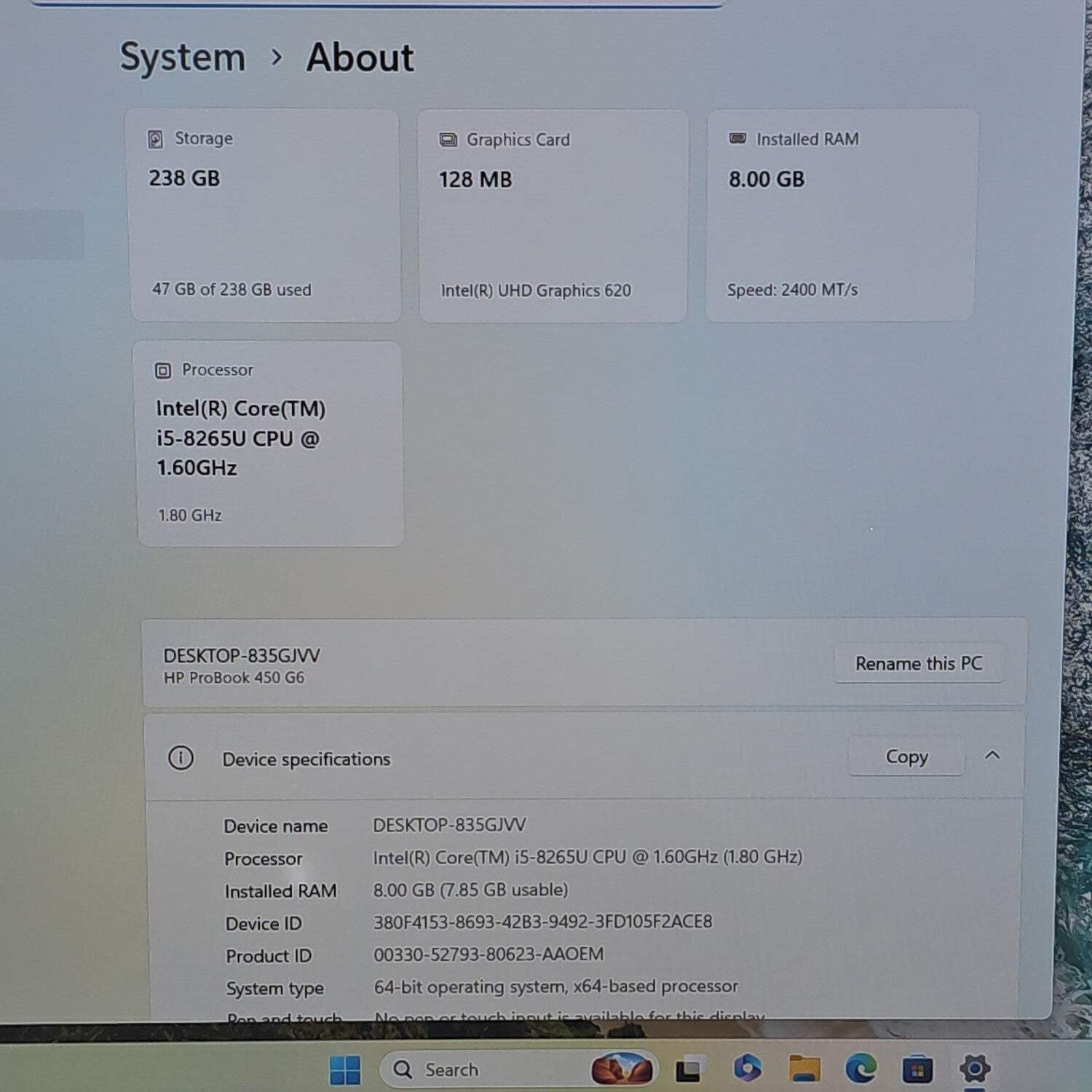
Task: Click the HP ProBook 450 G6 model text
Action: 234,677
